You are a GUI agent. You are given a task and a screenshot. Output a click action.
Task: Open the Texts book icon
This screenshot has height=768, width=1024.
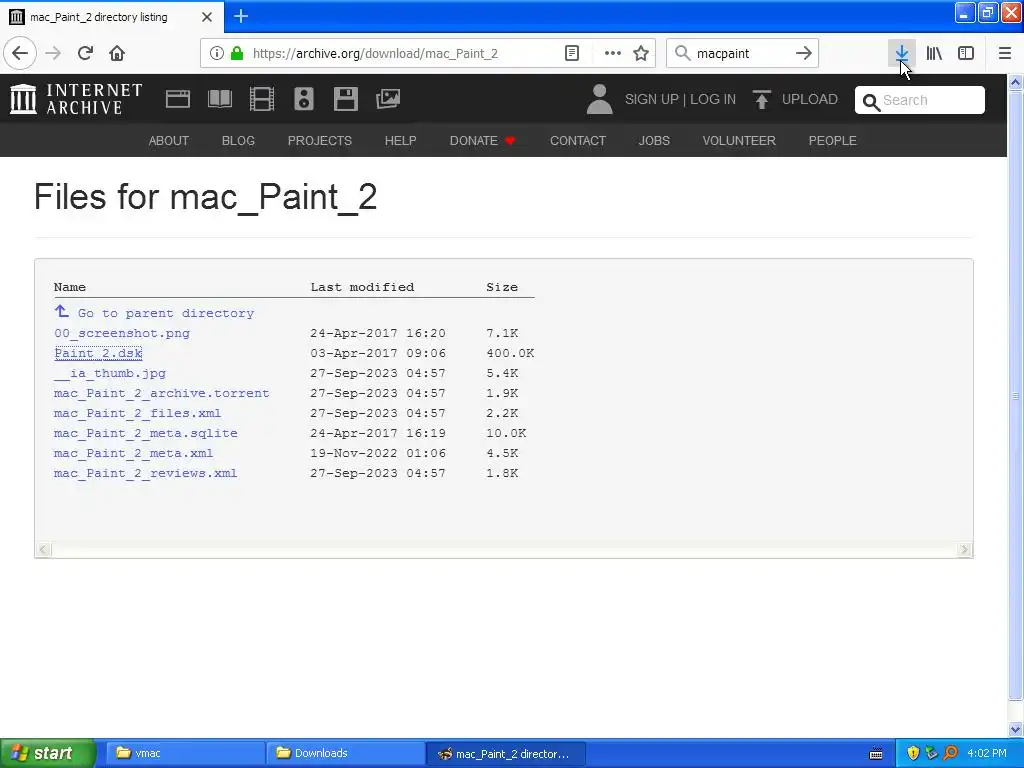(219, 99)
